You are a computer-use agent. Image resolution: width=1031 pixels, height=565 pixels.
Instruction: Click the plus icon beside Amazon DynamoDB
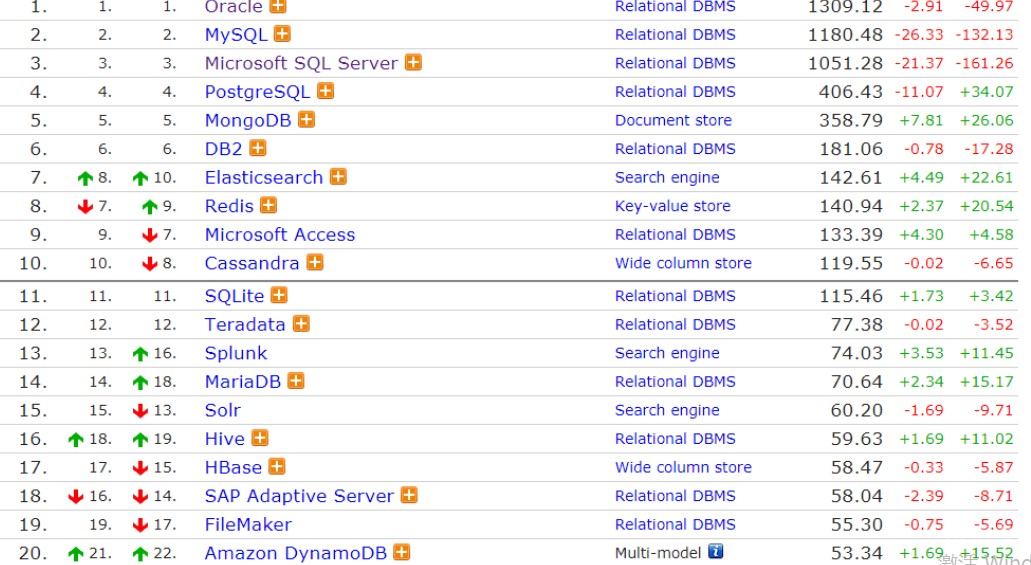point(402,552)
